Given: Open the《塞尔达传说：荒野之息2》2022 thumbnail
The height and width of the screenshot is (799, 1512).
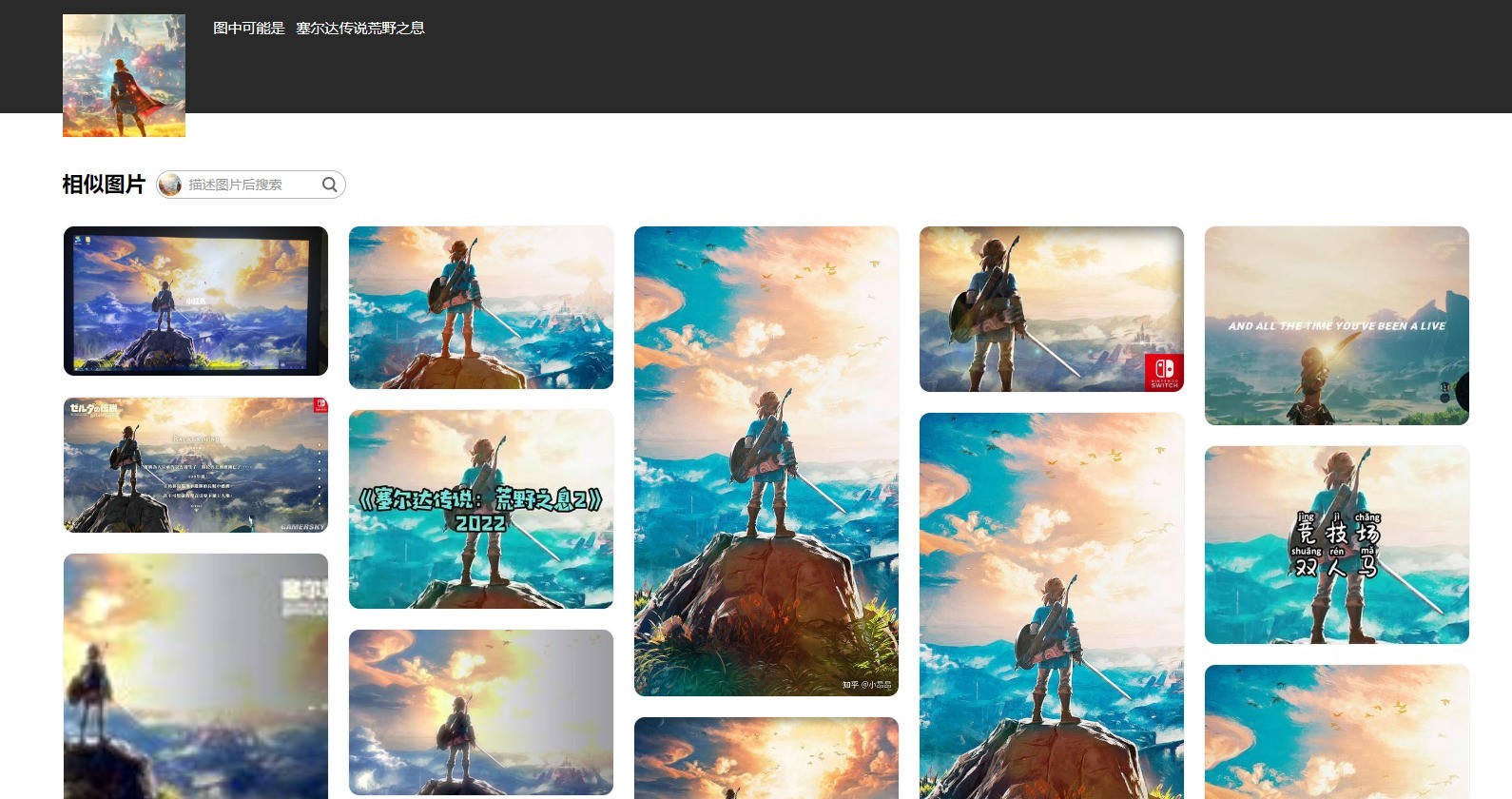Looking at the screenshot, I should tap(481, 509).
